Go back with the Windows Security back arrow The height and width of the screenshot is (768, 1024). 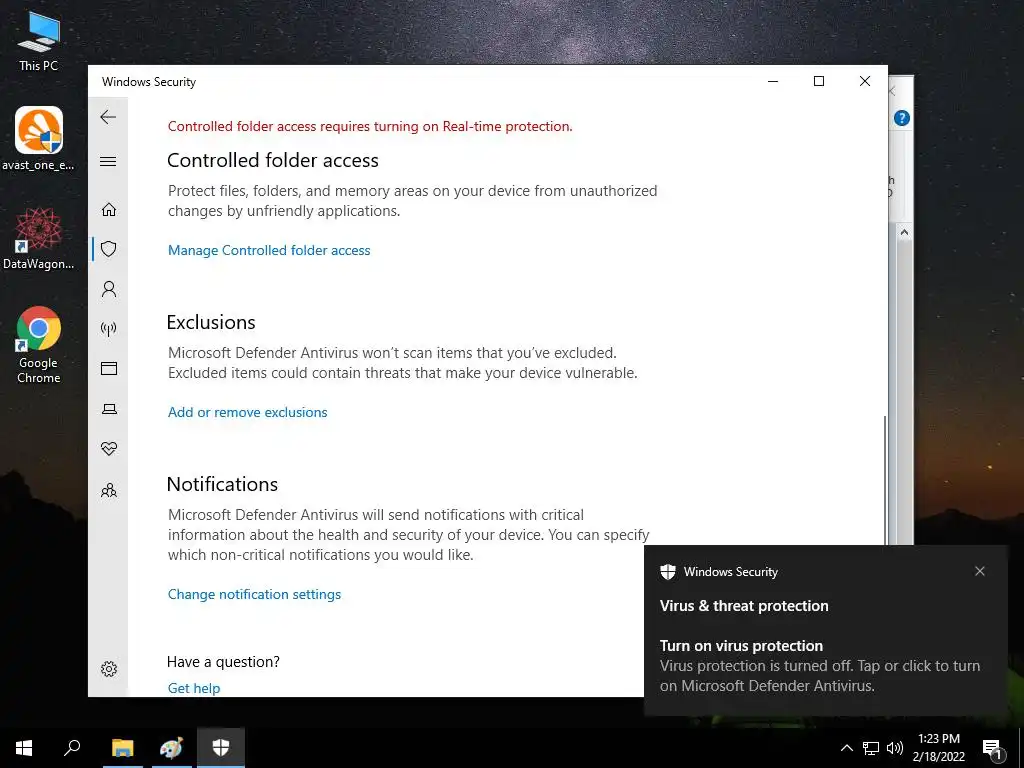[108, 118]
